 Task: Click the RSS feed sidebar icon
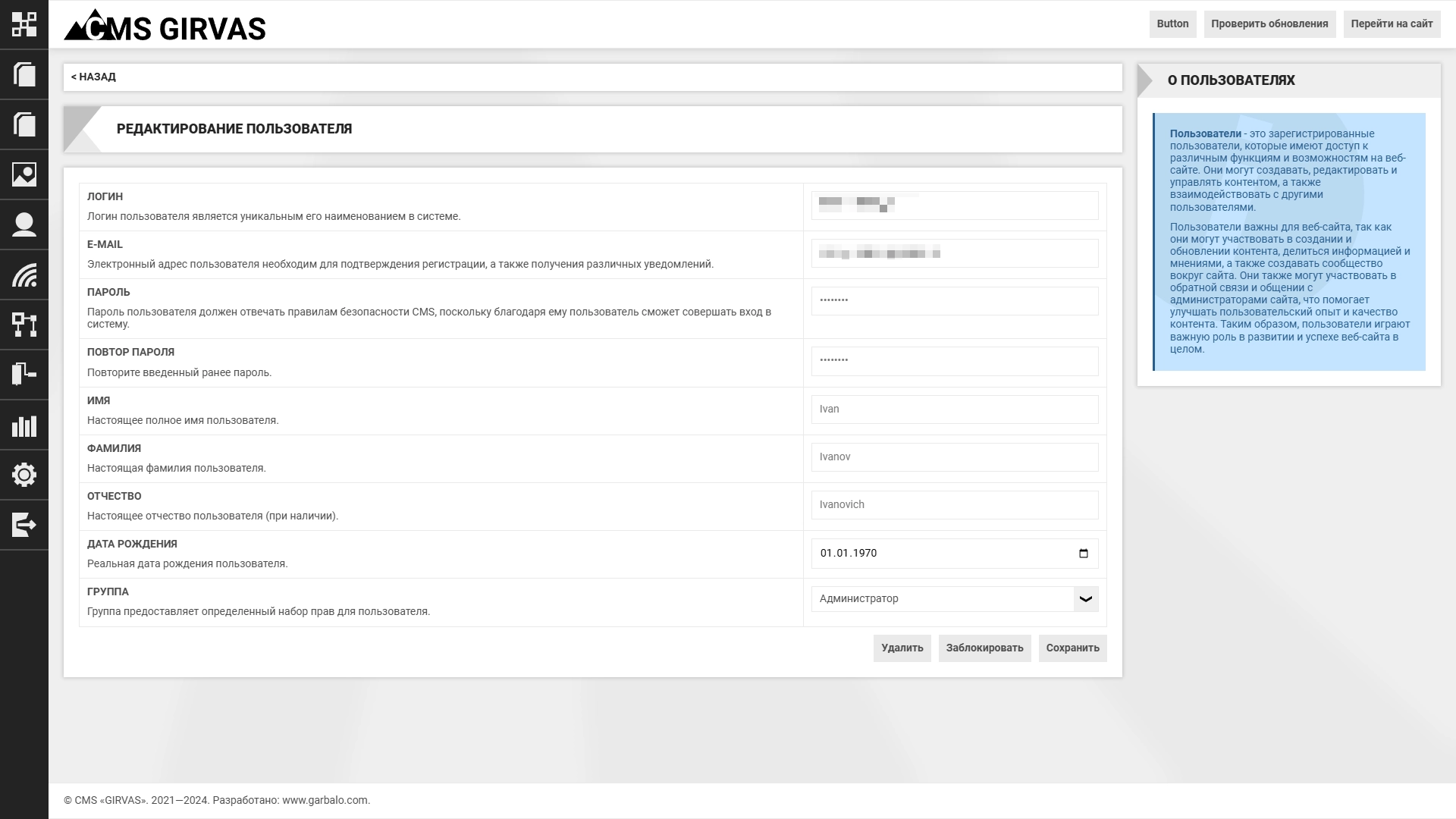pyautogui.click(x=24, y=275)
